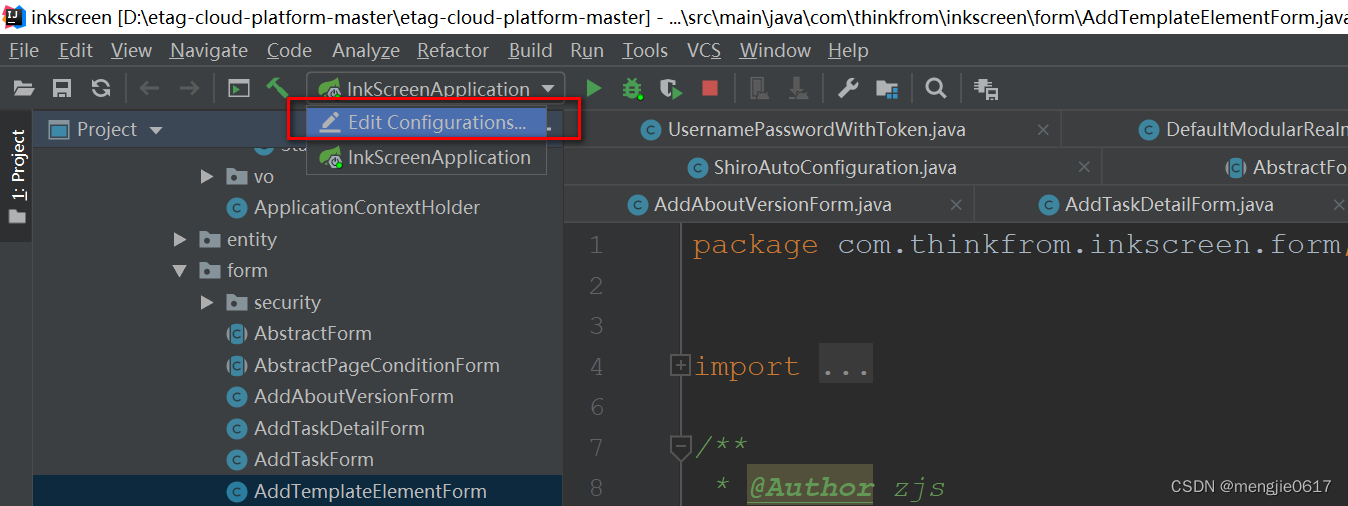This screenshot has width=1348, height=506.
Task: Expand the folded import block at line 4
Action: point(680,367)
